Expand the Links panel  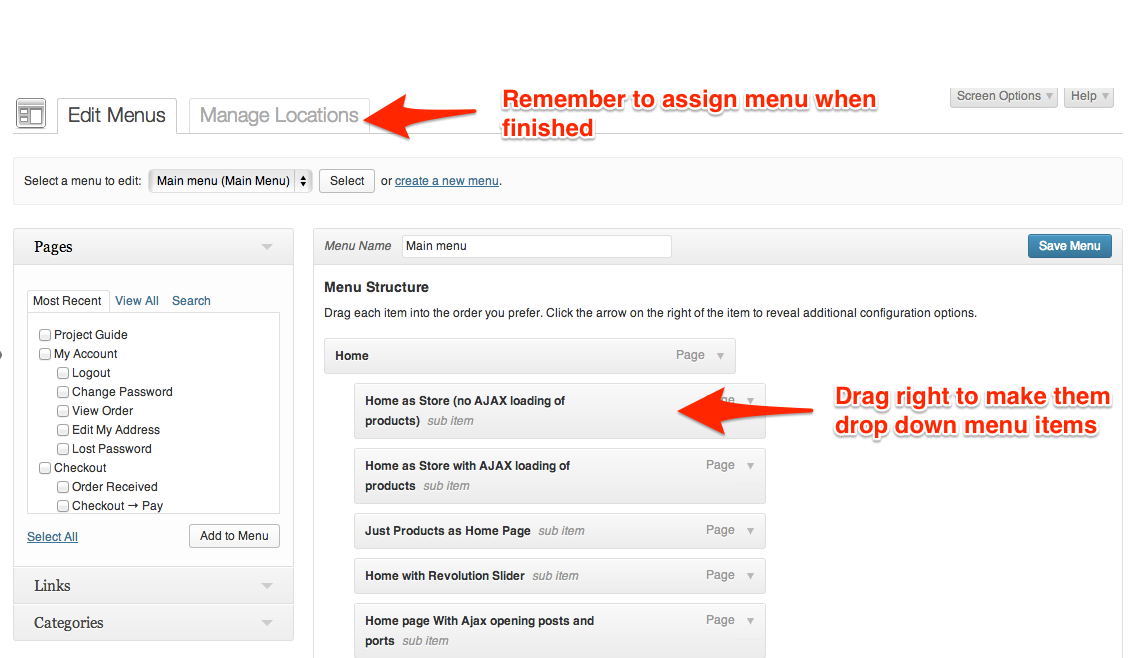tap(154, 586)
